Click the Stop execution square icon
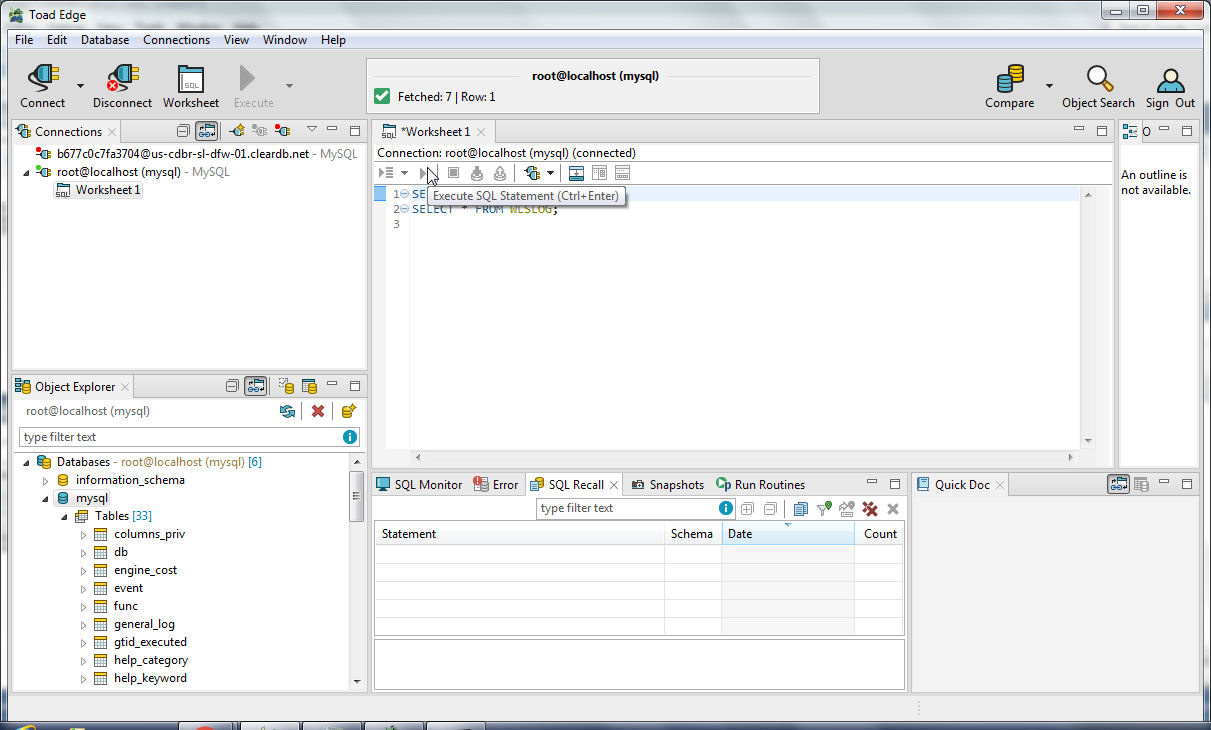This screenshot has height=730, width=1211. [x=453, y=173]
